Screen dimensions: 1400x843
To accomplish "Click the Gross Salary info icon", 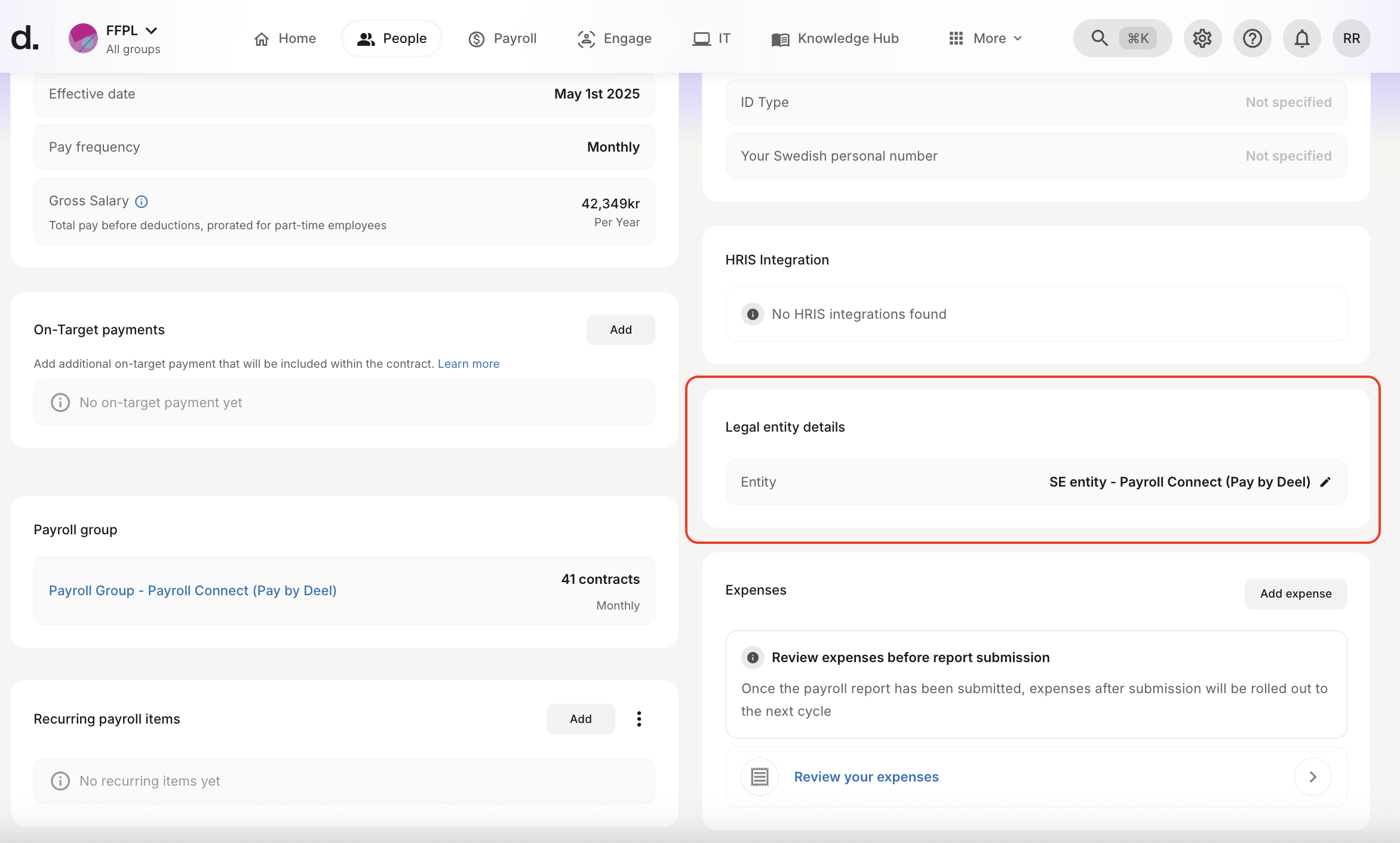I will (x=142, y=202).
